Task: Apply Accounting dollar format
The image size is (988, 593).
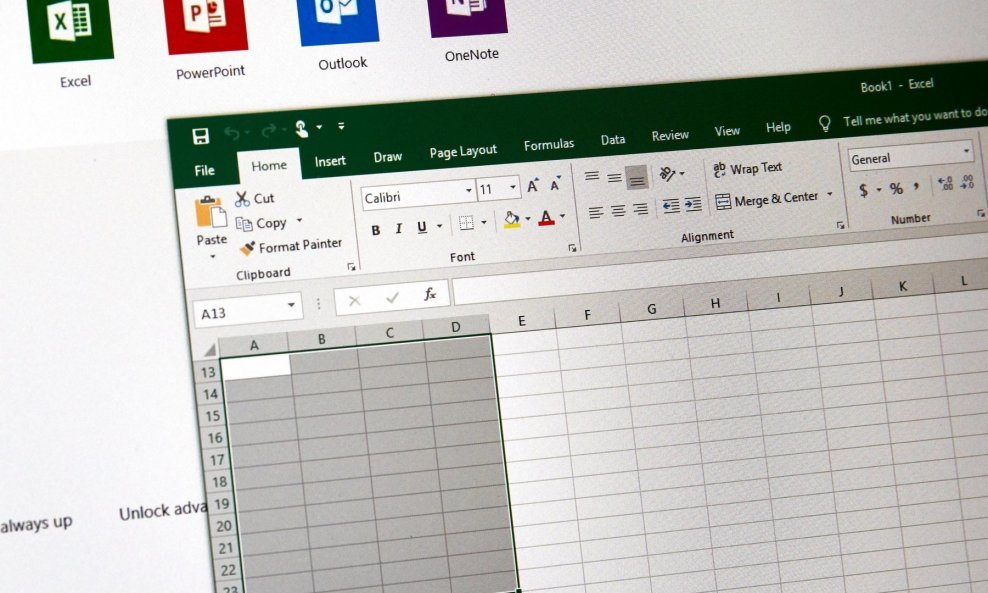Action: [863, 190]
